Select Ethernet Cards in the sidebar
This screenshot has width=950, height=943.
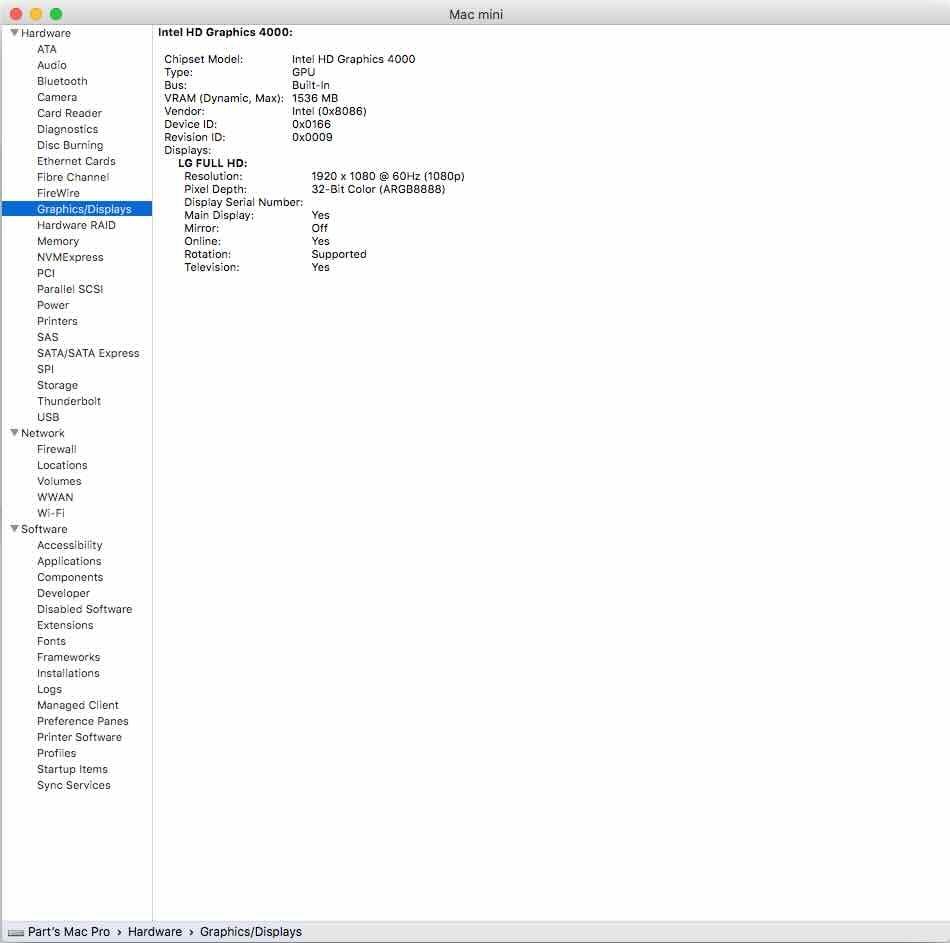[x=76, y=161]
